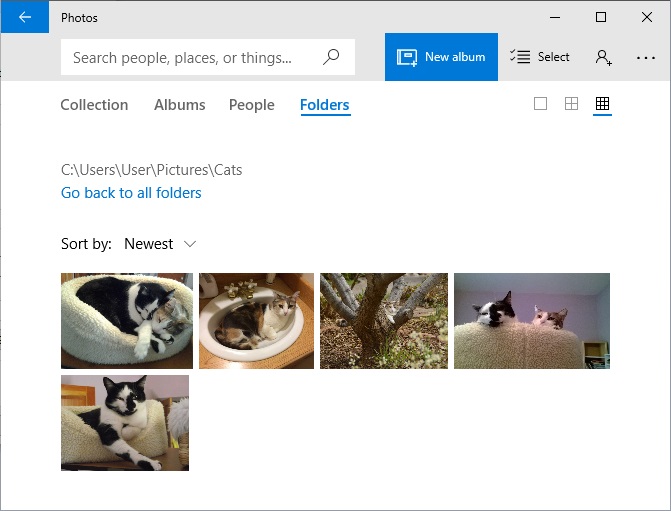
Task: Maximize the Photos window
Action: point(601,17)
